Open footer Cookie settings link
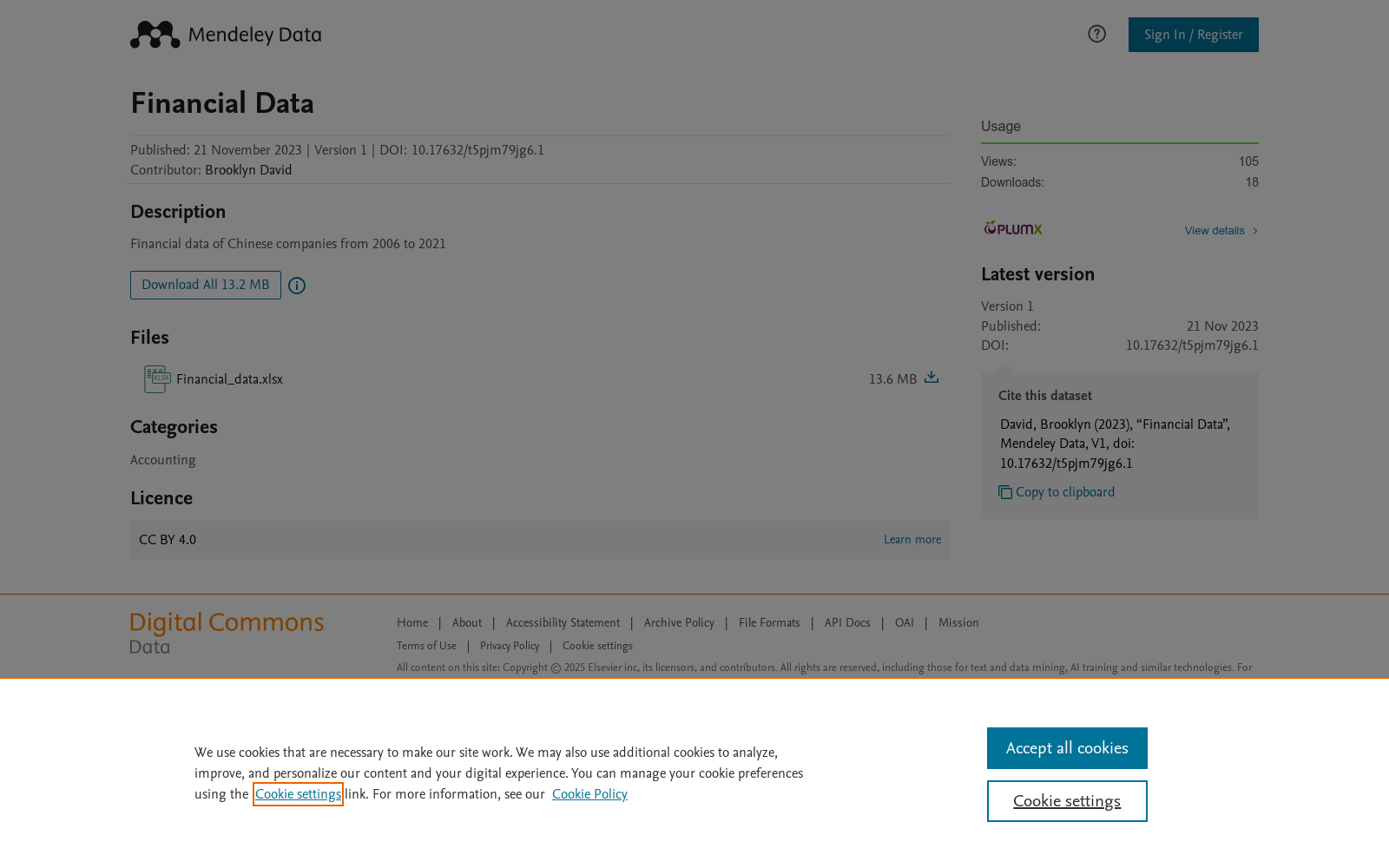 point(597,646)
